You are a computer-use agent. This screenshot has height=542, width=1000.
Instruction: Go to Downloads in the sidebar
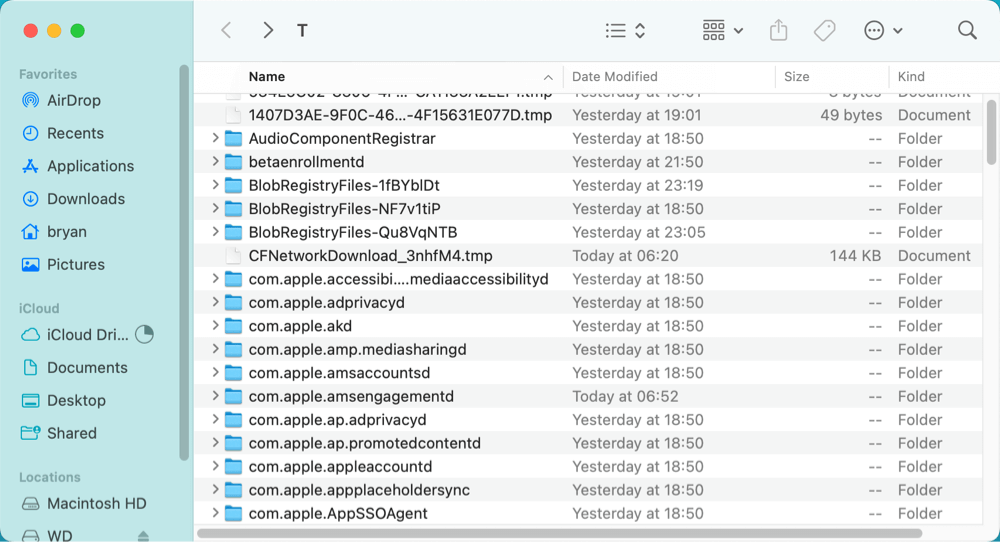click(x=73, y=199)
